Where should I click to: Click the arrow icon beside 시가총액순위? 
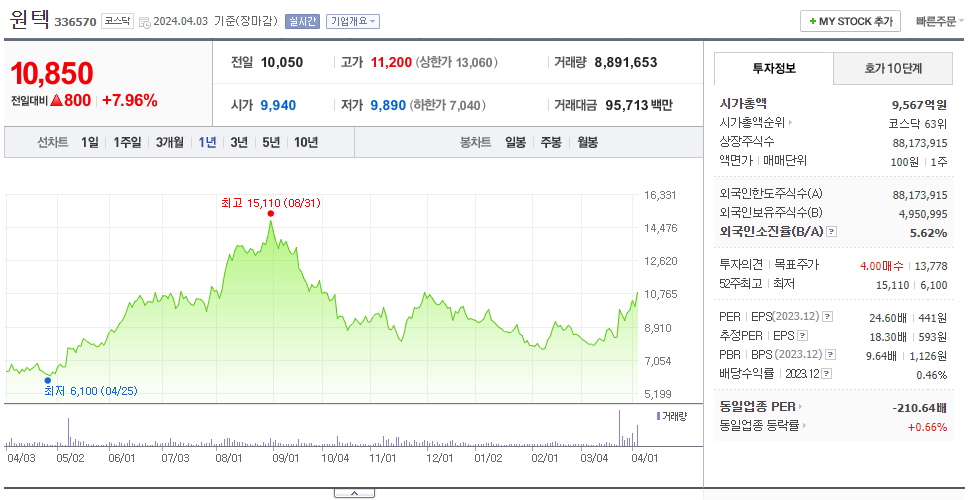[x=790, y=123]
